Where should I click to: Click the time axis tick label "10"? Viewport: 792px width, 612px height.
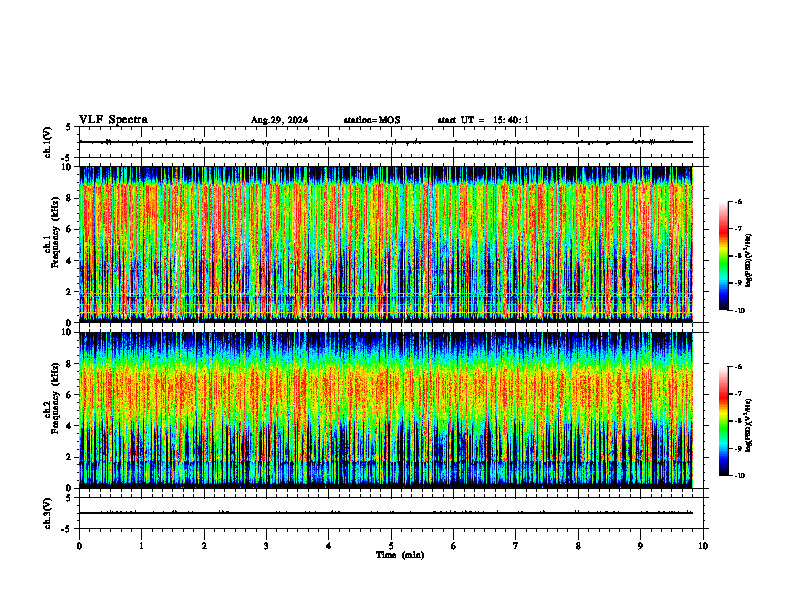click(703, 546)
